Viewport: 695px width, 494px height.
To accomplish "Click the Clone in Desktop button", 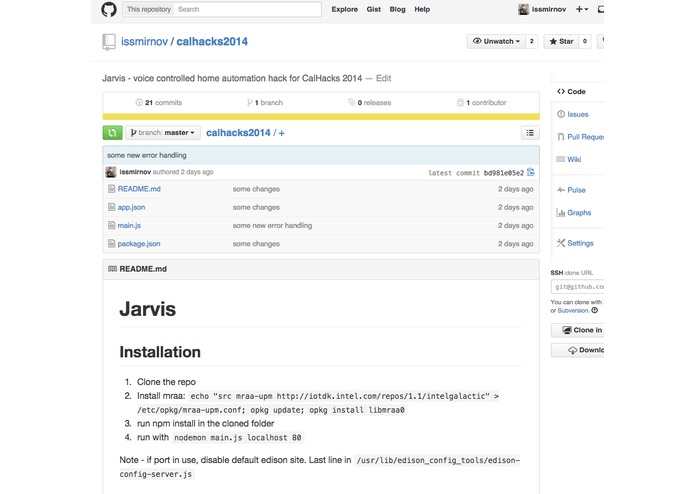I will [577, 330].
